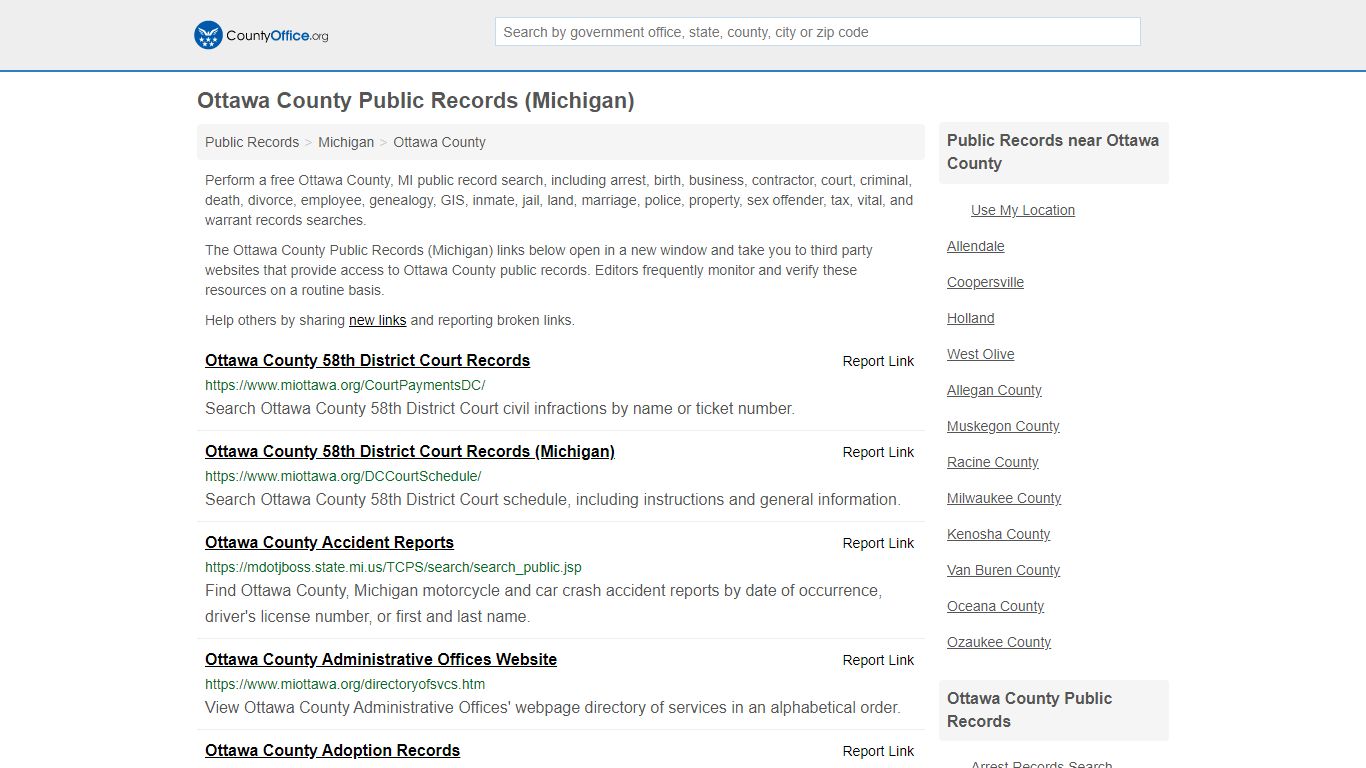1366x768 pixels.
Task: Open Van Buren County public records
Action: (1003, 570)
